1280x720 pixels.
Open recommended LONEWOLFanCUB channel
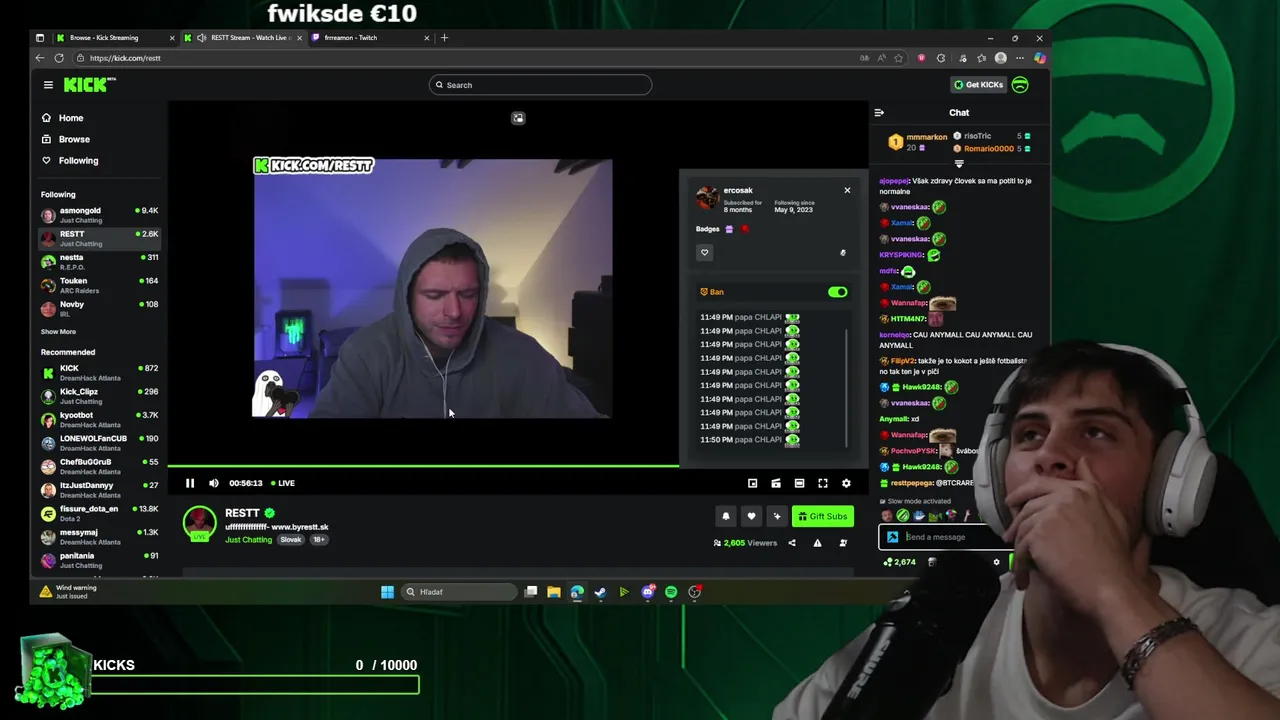(x=99, y=442)
